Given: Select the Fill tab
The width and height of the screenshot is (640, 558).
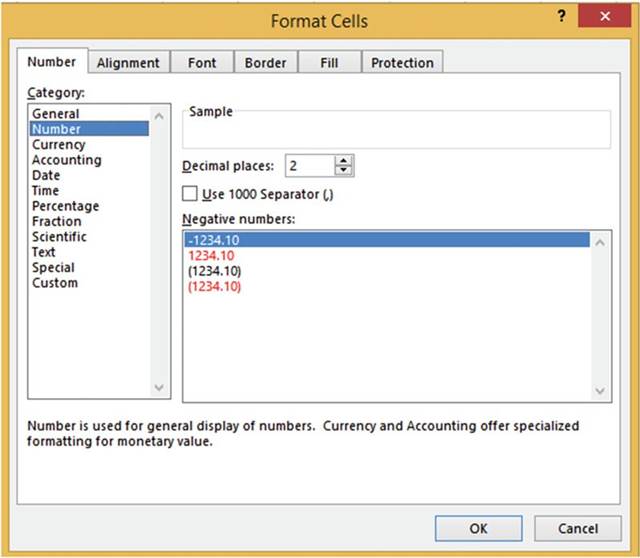Looking at the screenshot, I should (329, 63).
